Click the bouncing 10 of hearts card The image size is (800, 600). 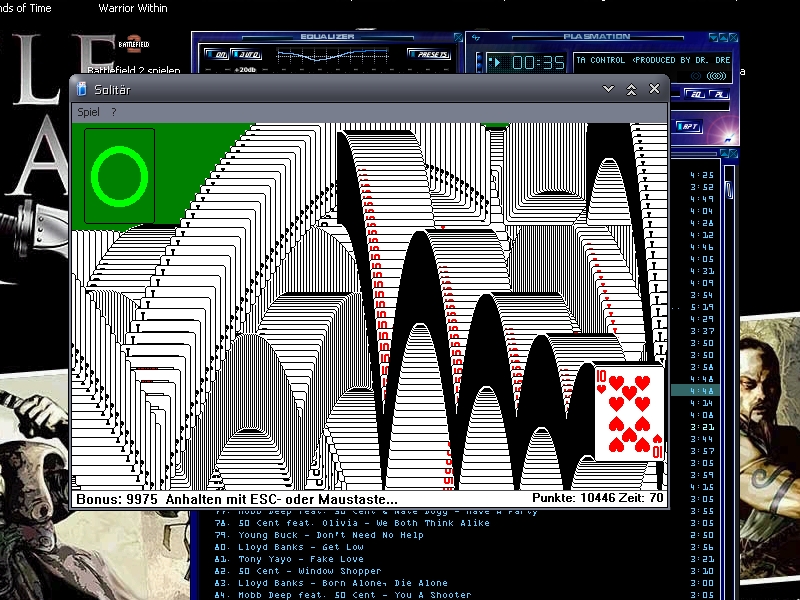[629, 412]
